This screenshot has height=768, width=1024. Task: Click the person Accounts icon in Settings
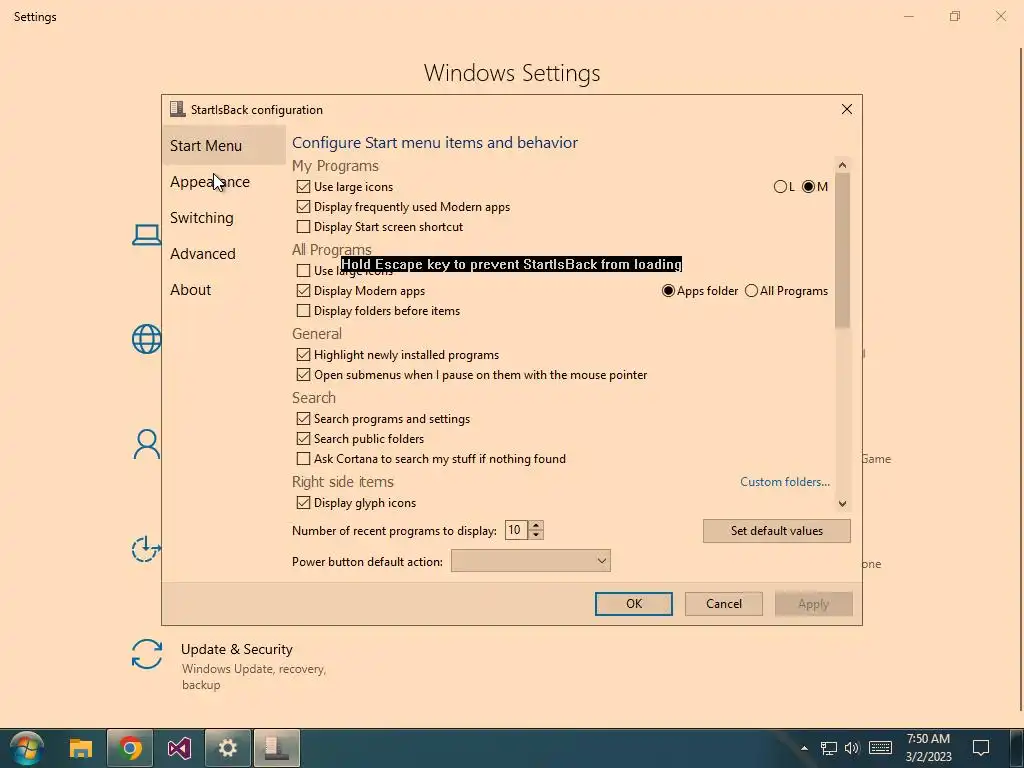[x=147, y=444]
